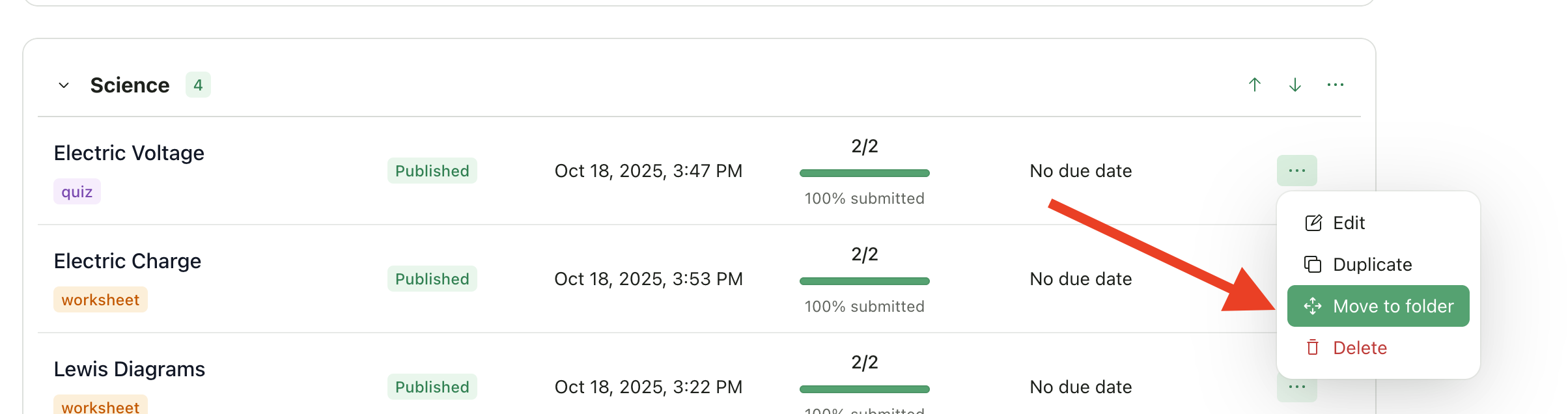
Task: Click the Published badge on Lewis Diagrams
Action: 432,386
